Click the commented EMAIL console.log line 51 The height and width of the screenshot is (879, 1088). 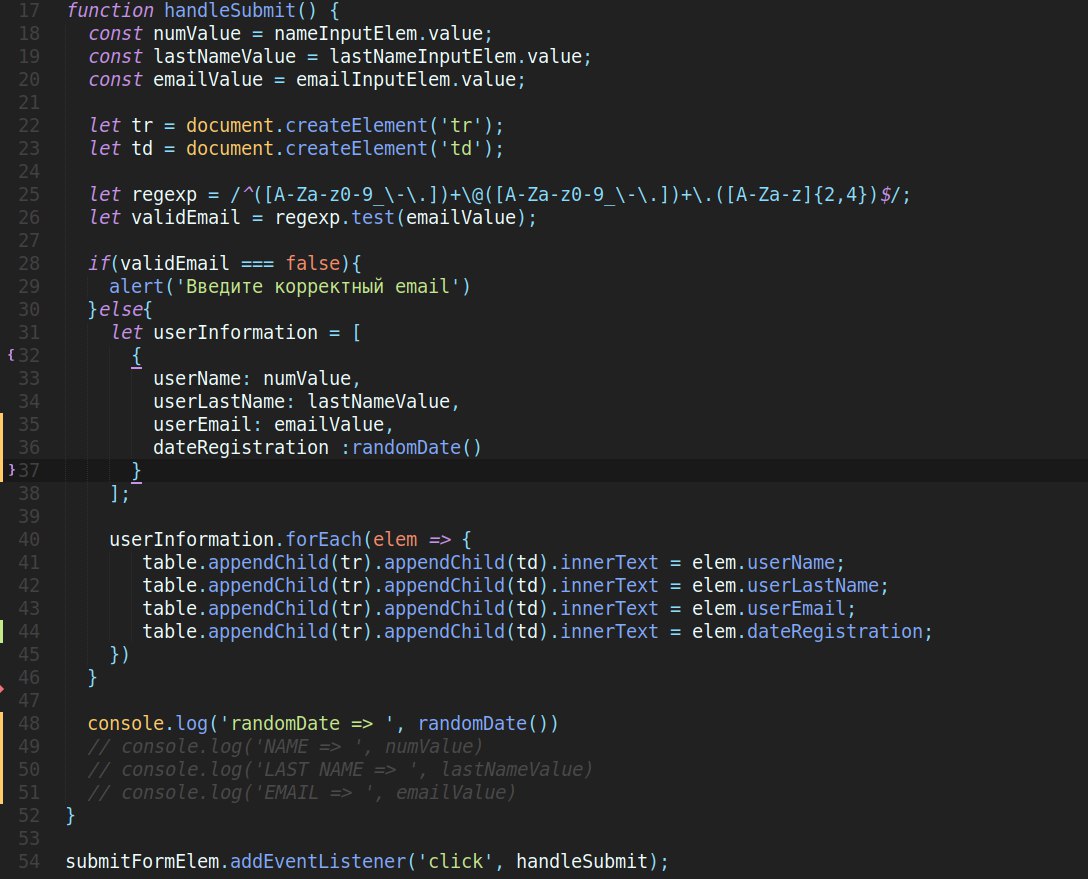point(302,792)
